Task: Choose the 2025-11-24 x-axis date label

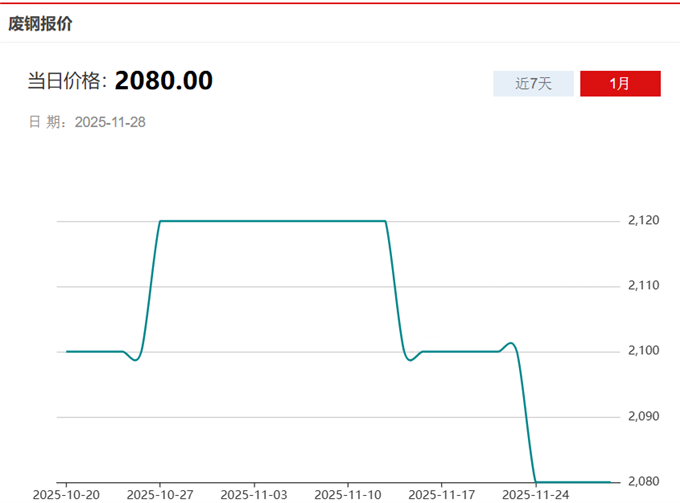Action: click(535, 494)
